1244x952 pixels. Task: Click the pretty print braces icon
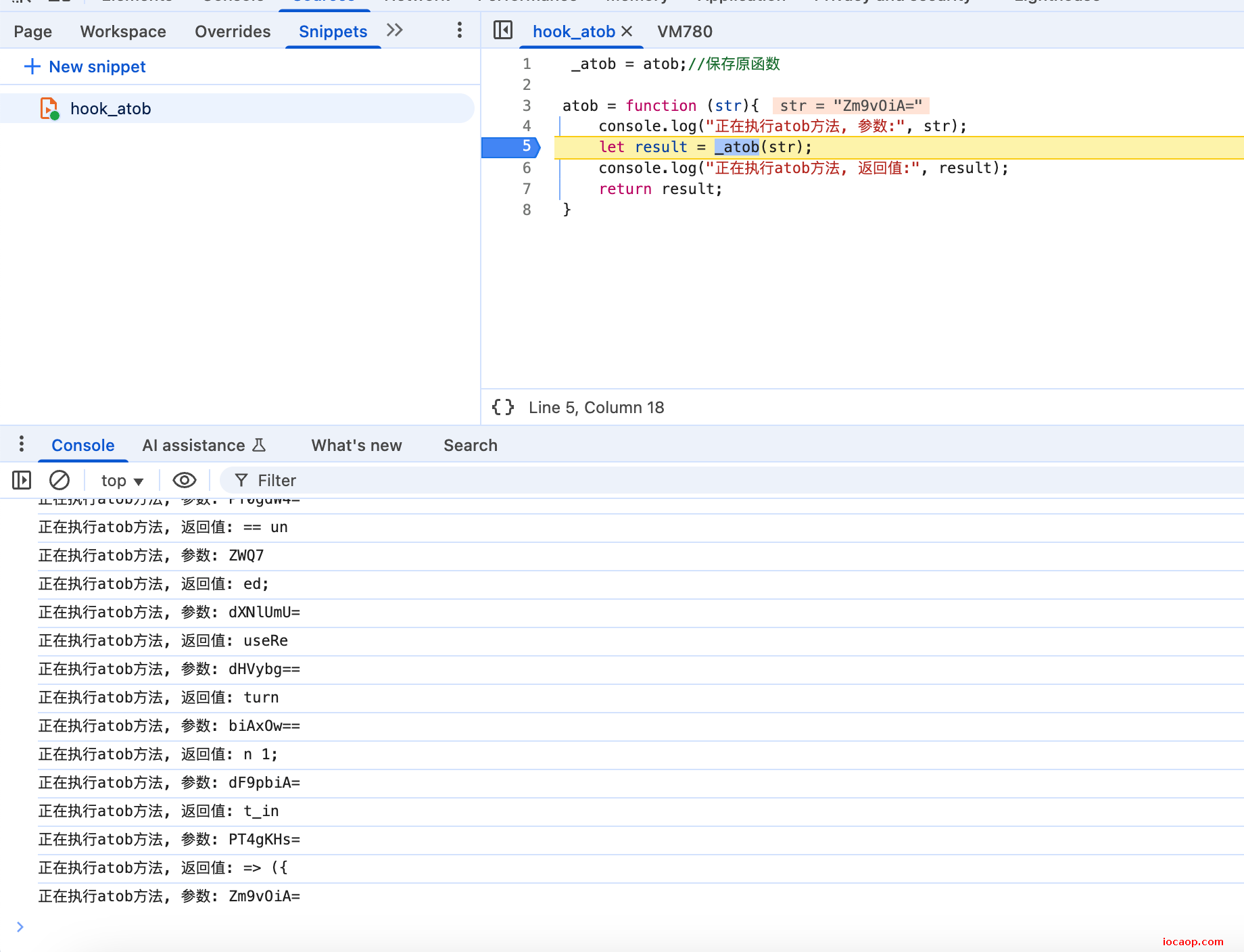point(503,407)
